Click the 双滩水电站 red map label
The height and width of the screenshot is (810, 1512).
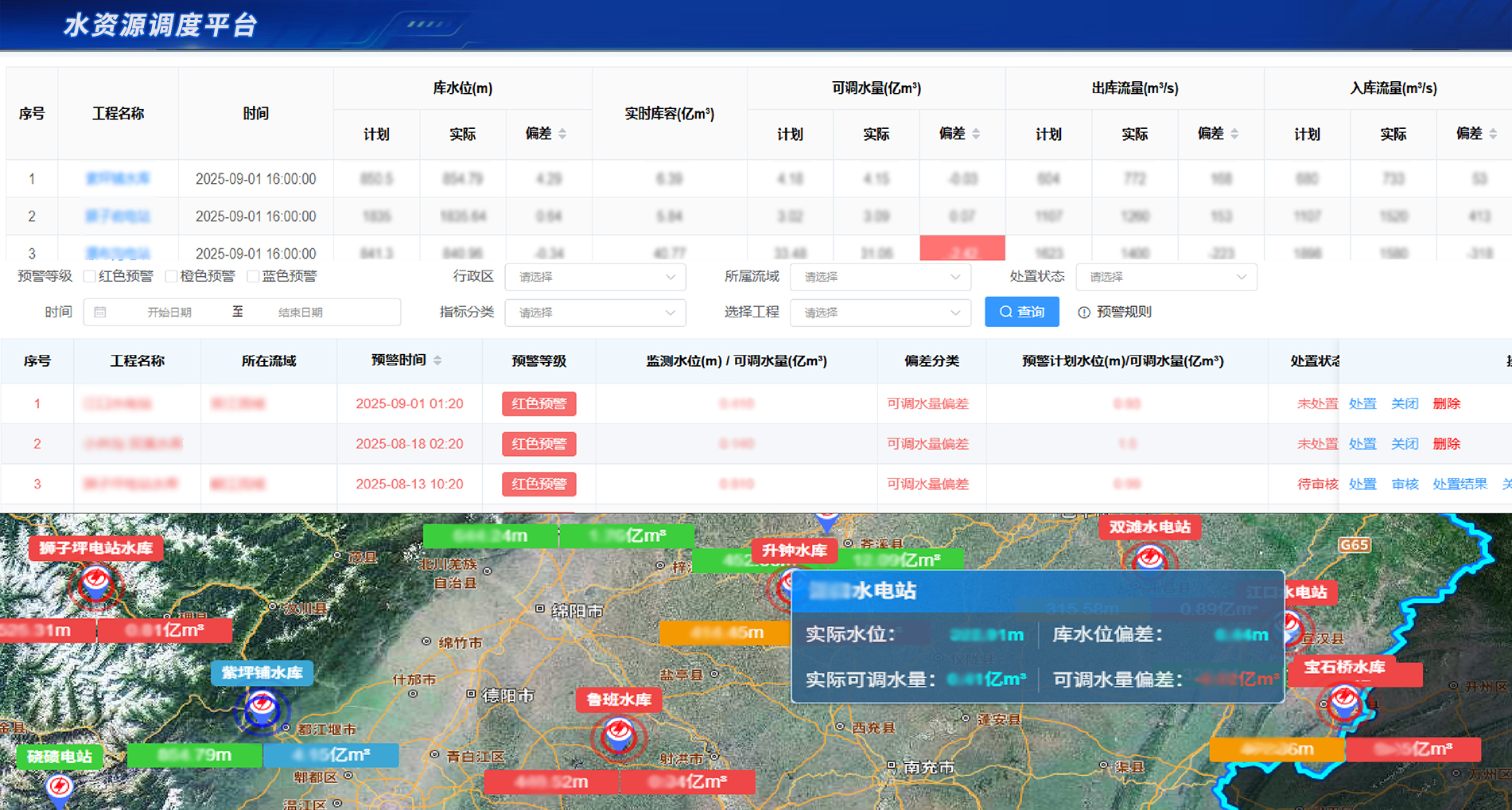click(1150, 528)
